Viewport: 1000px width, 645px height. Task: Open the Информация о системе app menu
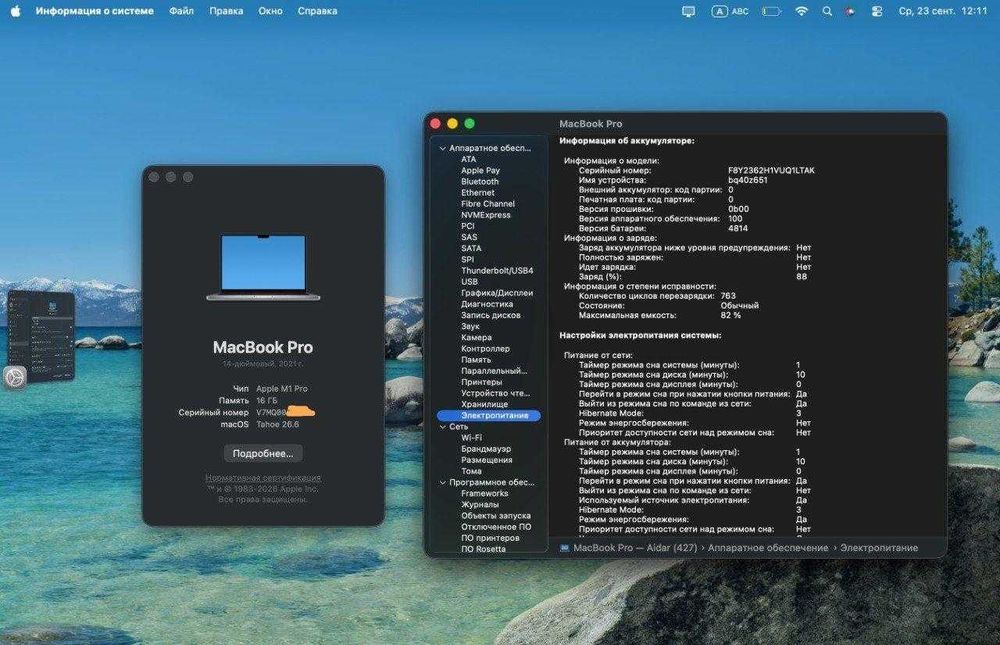[x=94, y=11]
